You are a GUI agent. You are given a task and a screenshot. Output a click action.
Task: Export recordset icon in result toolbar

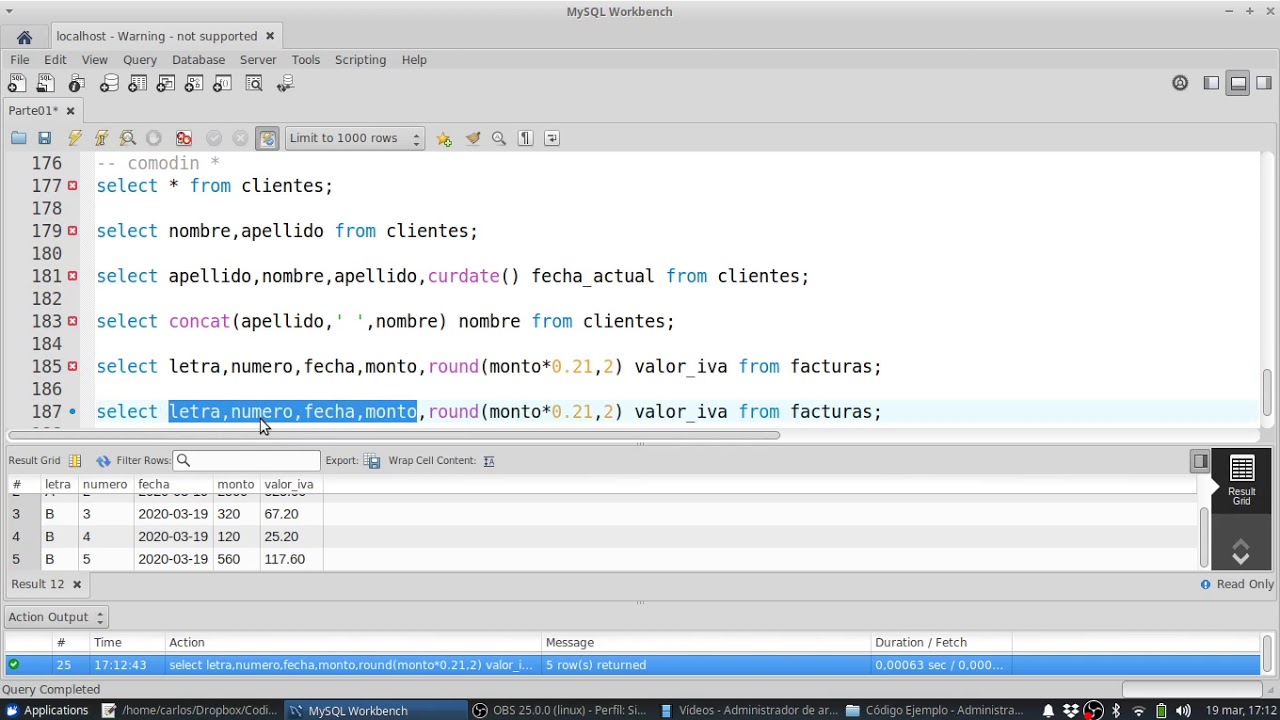coord(372,461)
